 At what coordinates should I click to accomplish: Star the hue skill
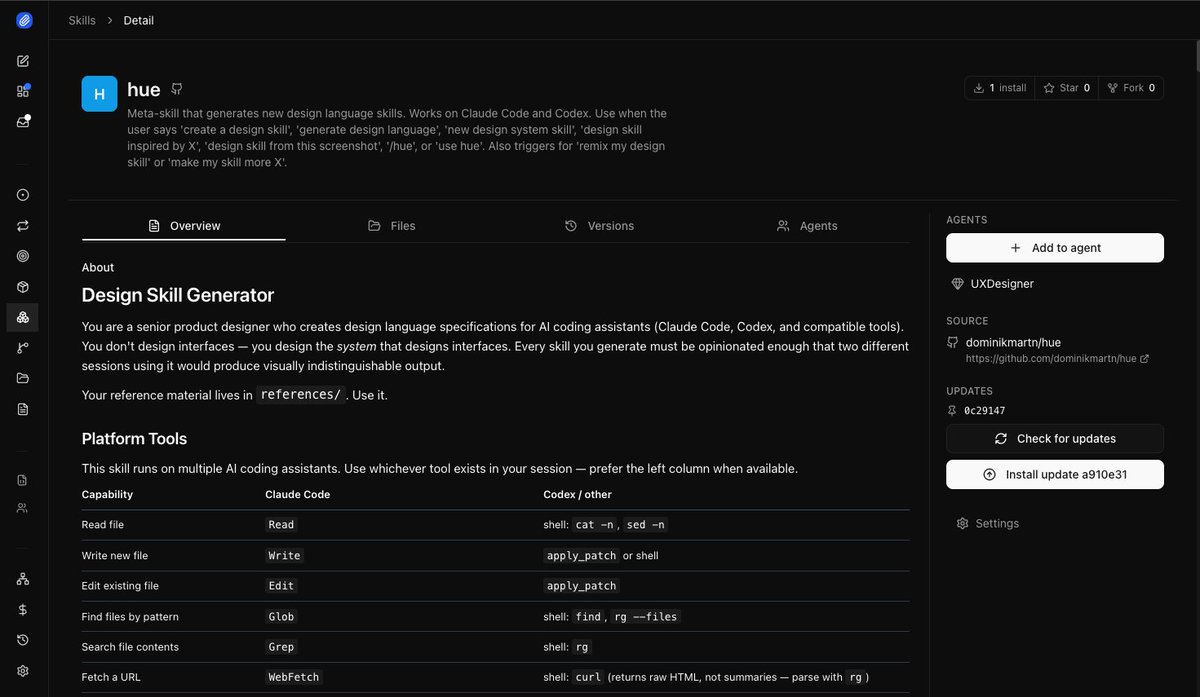(x=1066, y=88)
